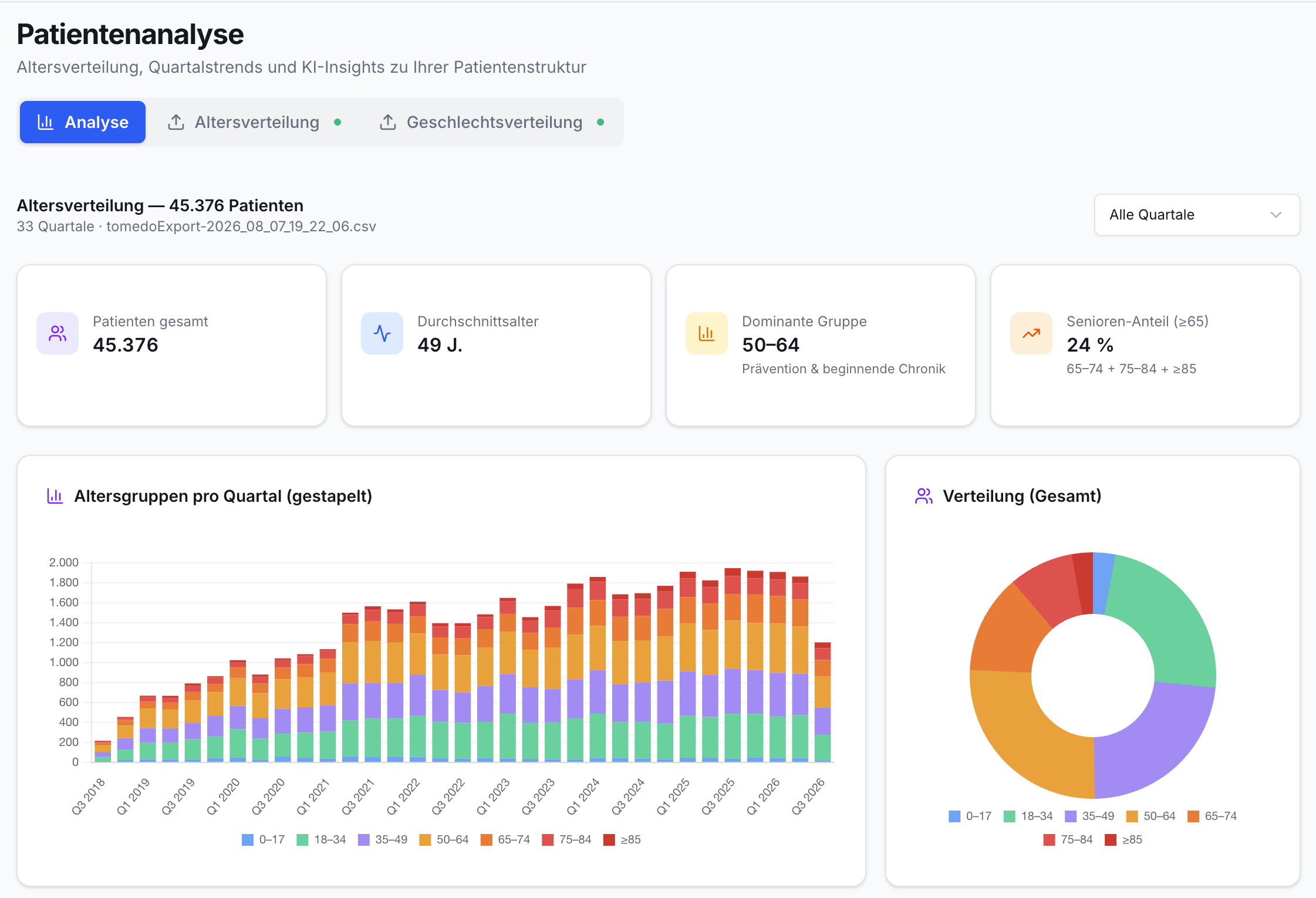Open the Analyse tab

[x=83, y=122]
